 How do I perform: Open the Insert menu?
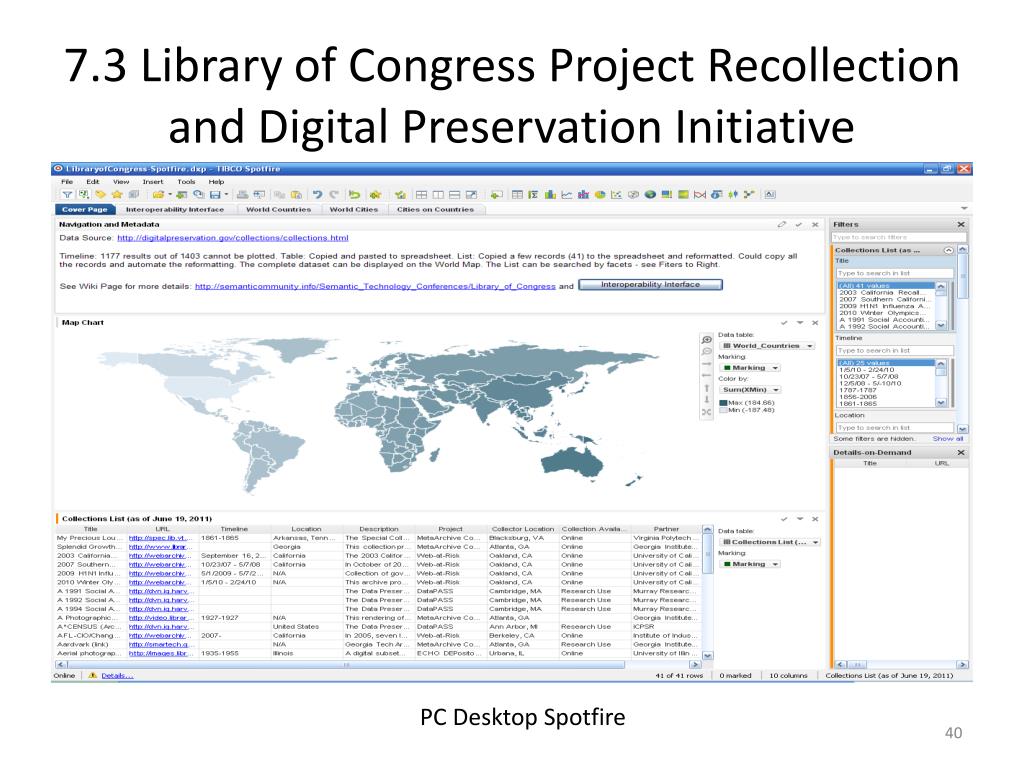point(153,182)
